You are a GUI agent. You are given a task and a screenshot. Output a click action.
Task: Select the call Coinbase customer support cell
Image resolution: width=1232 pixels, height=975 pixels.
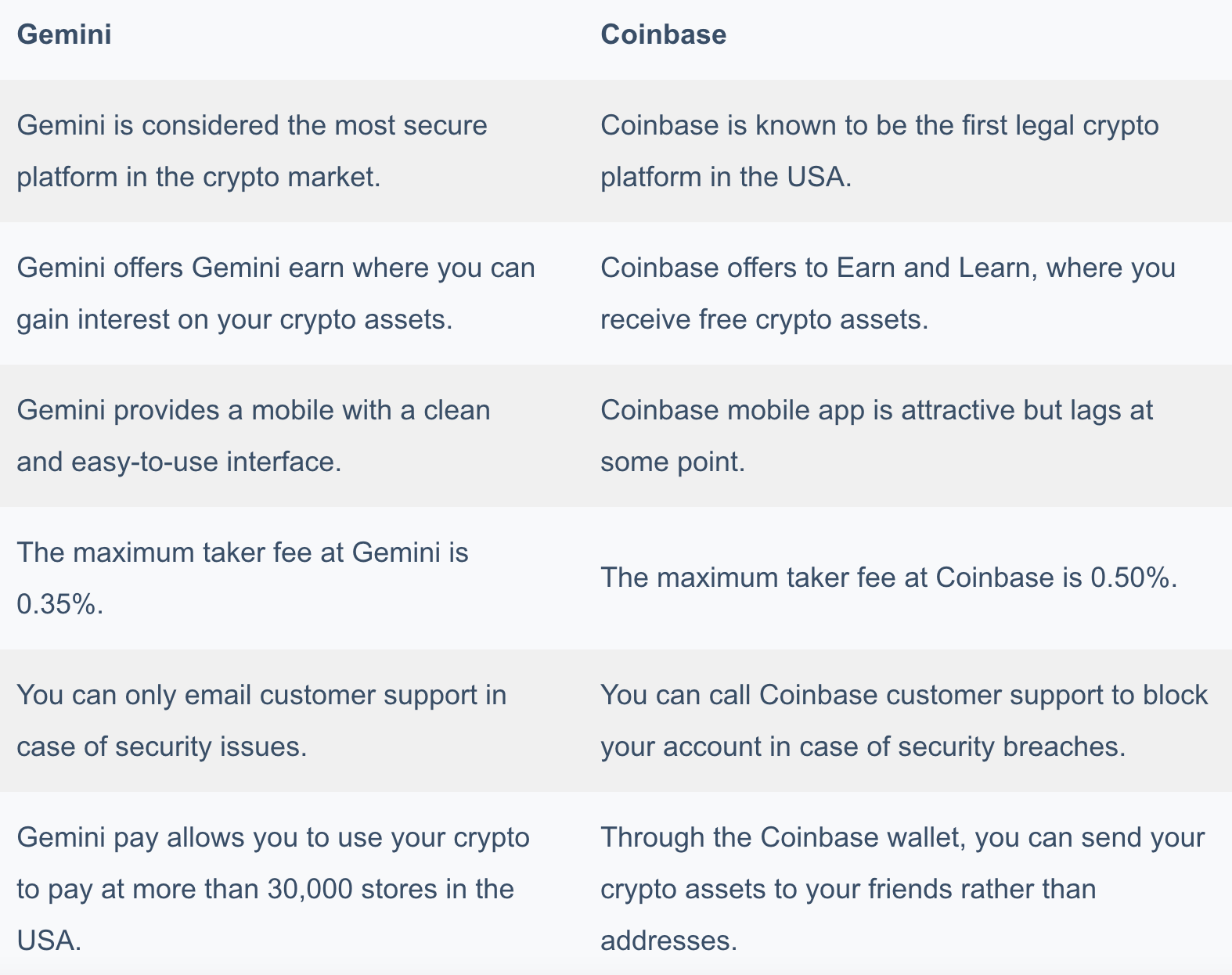tap(908, 721)
